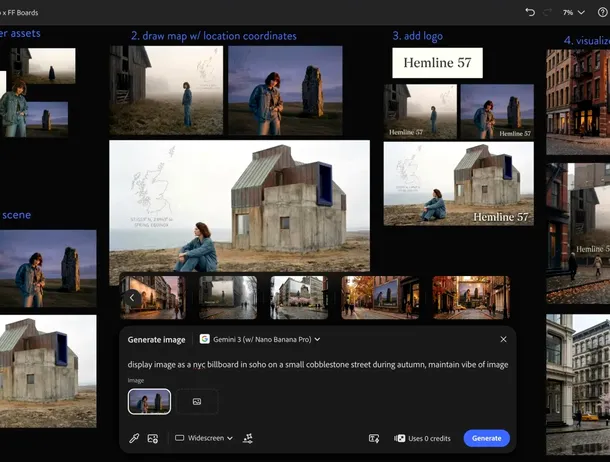Close the Generate image panel
Screen dimensions: 610x462
tap(503, 339)
